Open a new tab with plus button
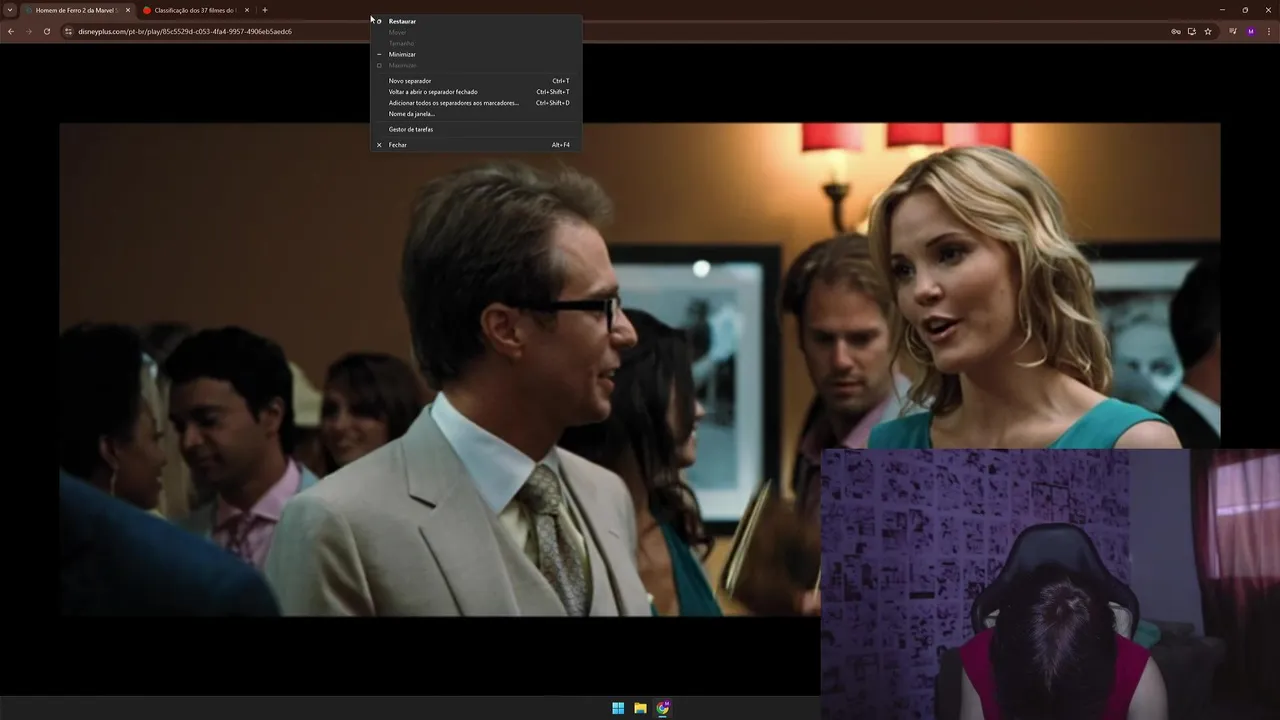 click(265, 10)
